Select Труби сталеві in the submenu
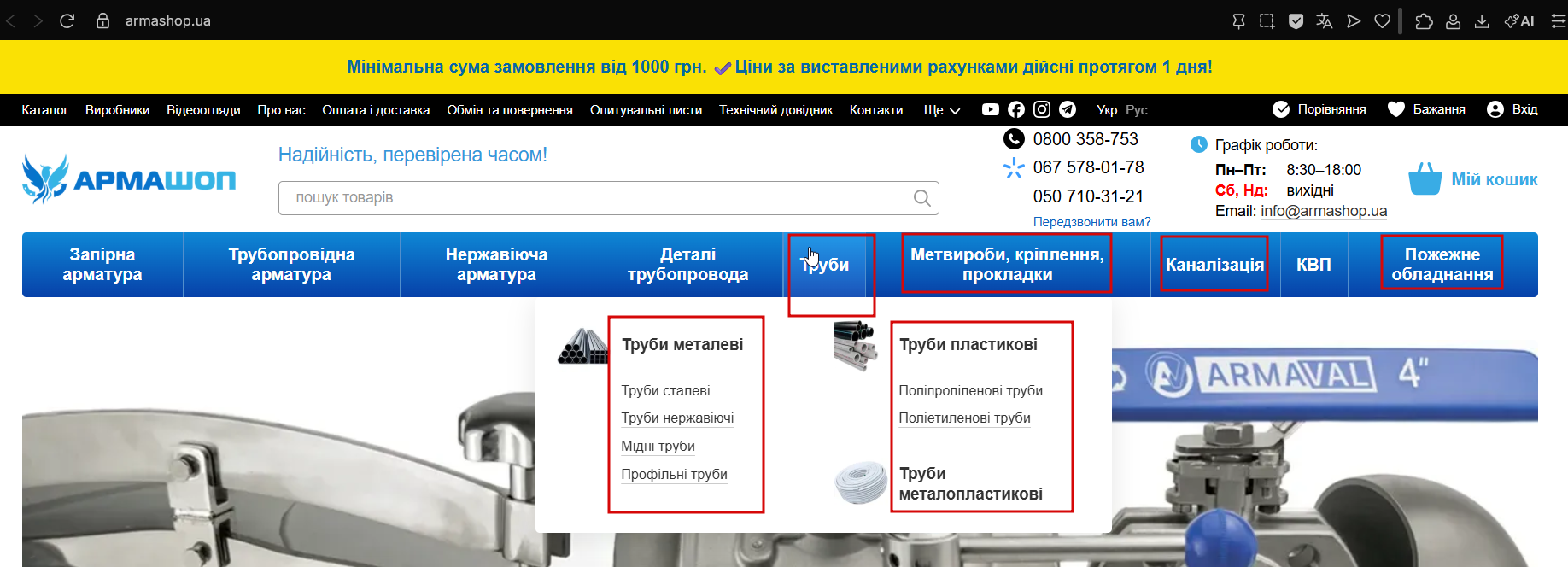 [x=665, y=390]
